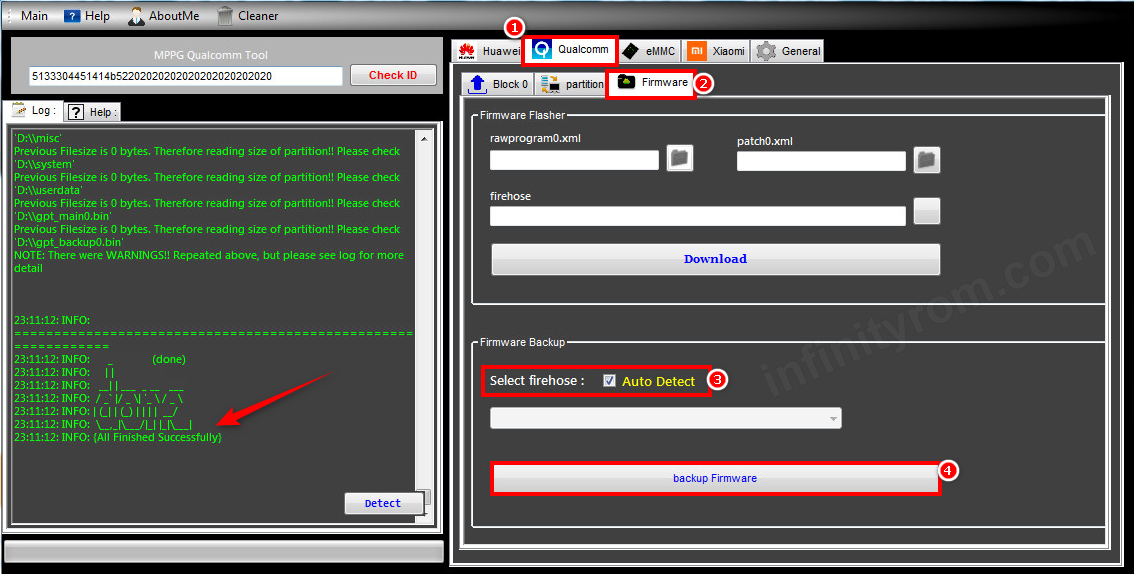Click the 'D:\\userdata' log line

click(x=48, y=190)
